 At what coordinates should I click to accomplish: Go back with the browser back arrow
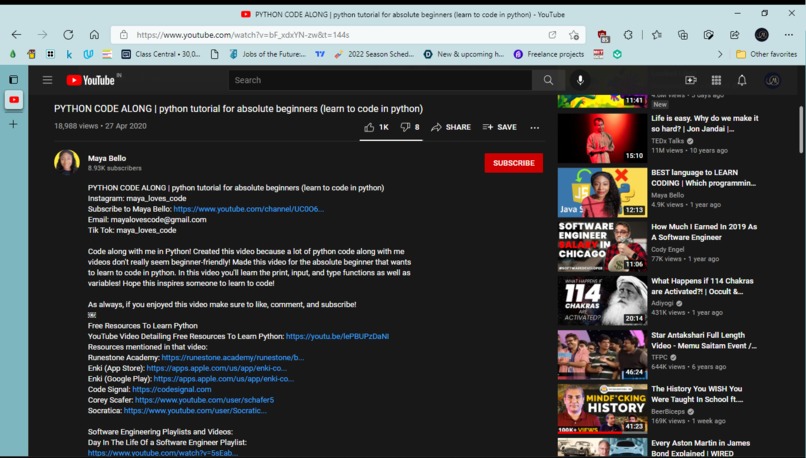tap(16, 35)
